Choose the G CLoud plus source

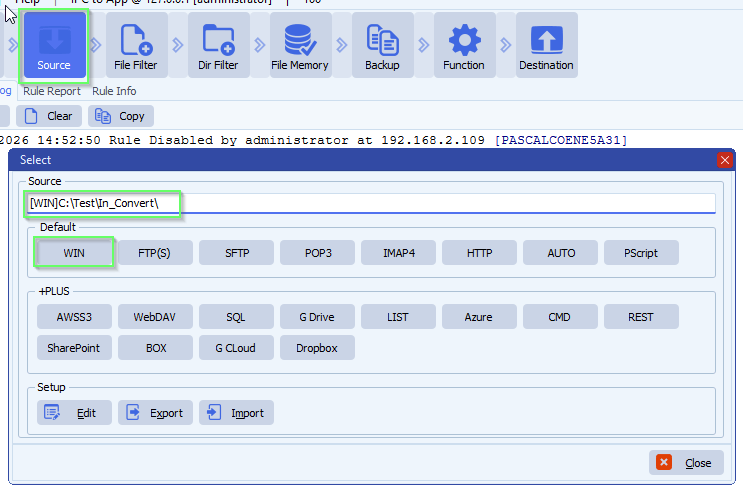[236, 347]
